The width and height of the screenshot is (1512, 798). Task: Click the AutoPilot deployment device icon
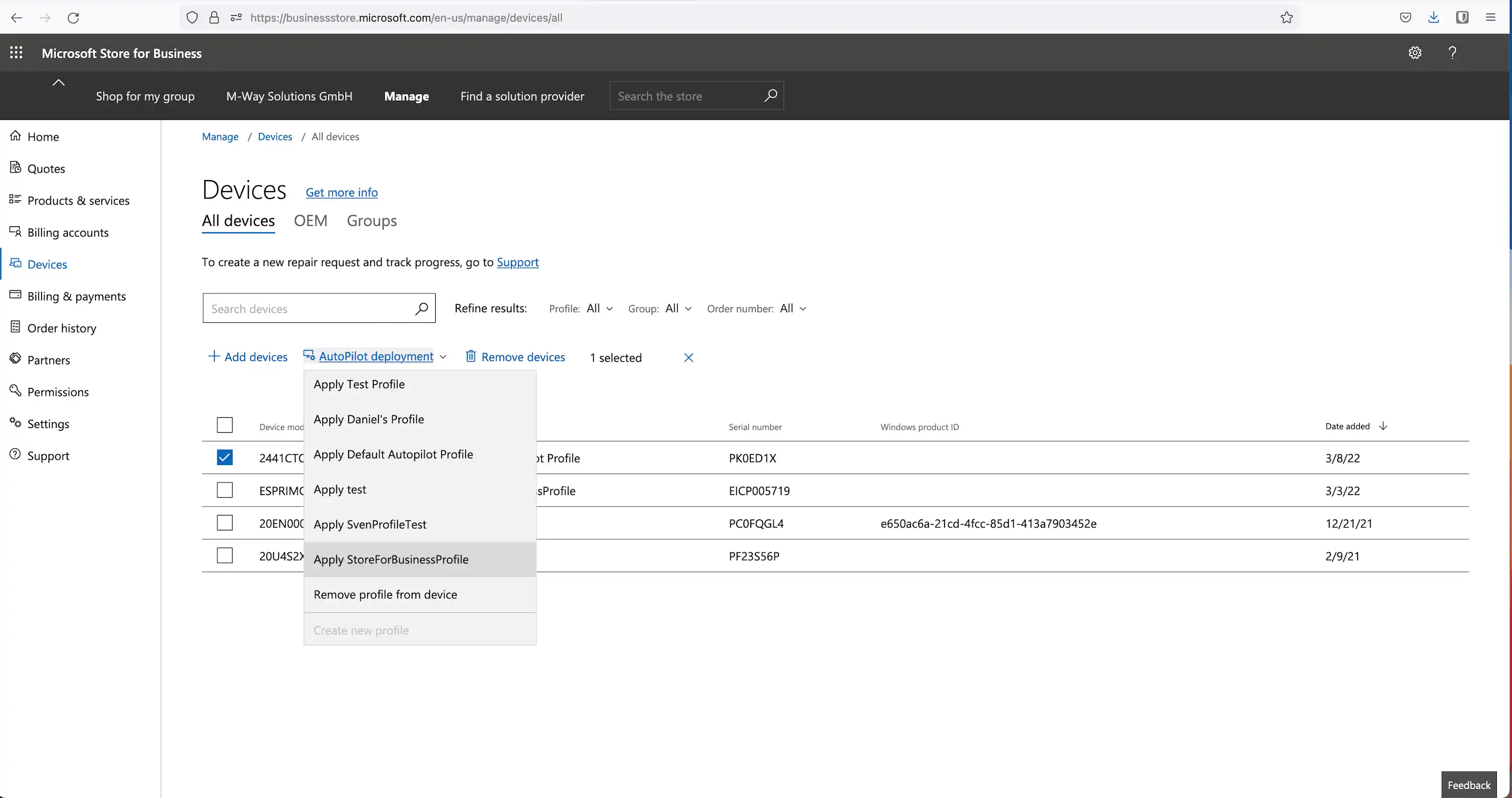(x=309, y=355)
